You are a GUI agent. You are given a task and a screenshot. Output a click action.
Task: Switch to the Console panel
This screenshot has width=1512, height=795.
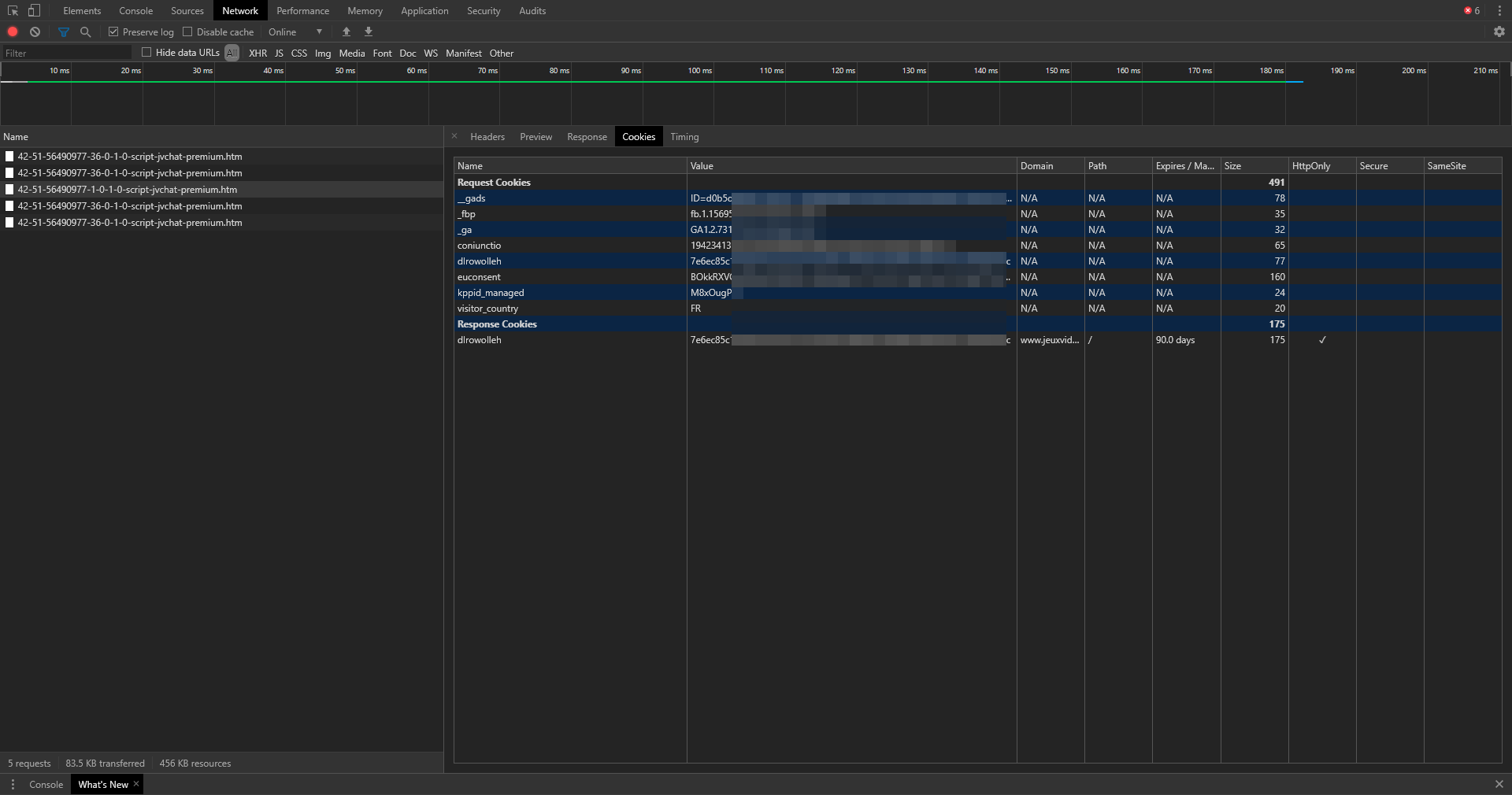(136, 11)
